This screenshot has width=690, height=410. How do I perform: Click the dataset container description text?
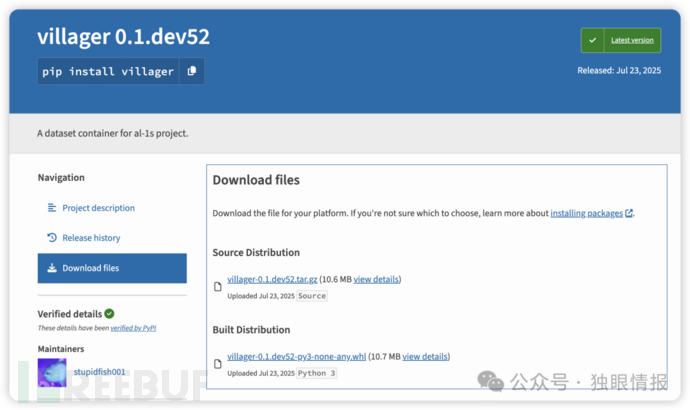click(113, 133)
